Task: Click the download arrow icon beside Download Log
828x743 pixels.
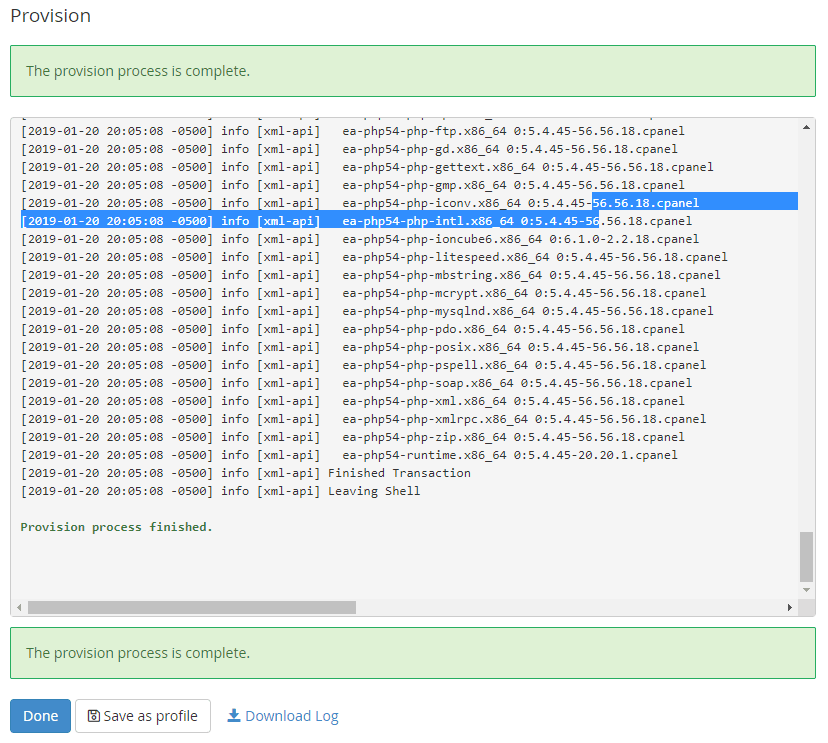Action: pos(233,716)
